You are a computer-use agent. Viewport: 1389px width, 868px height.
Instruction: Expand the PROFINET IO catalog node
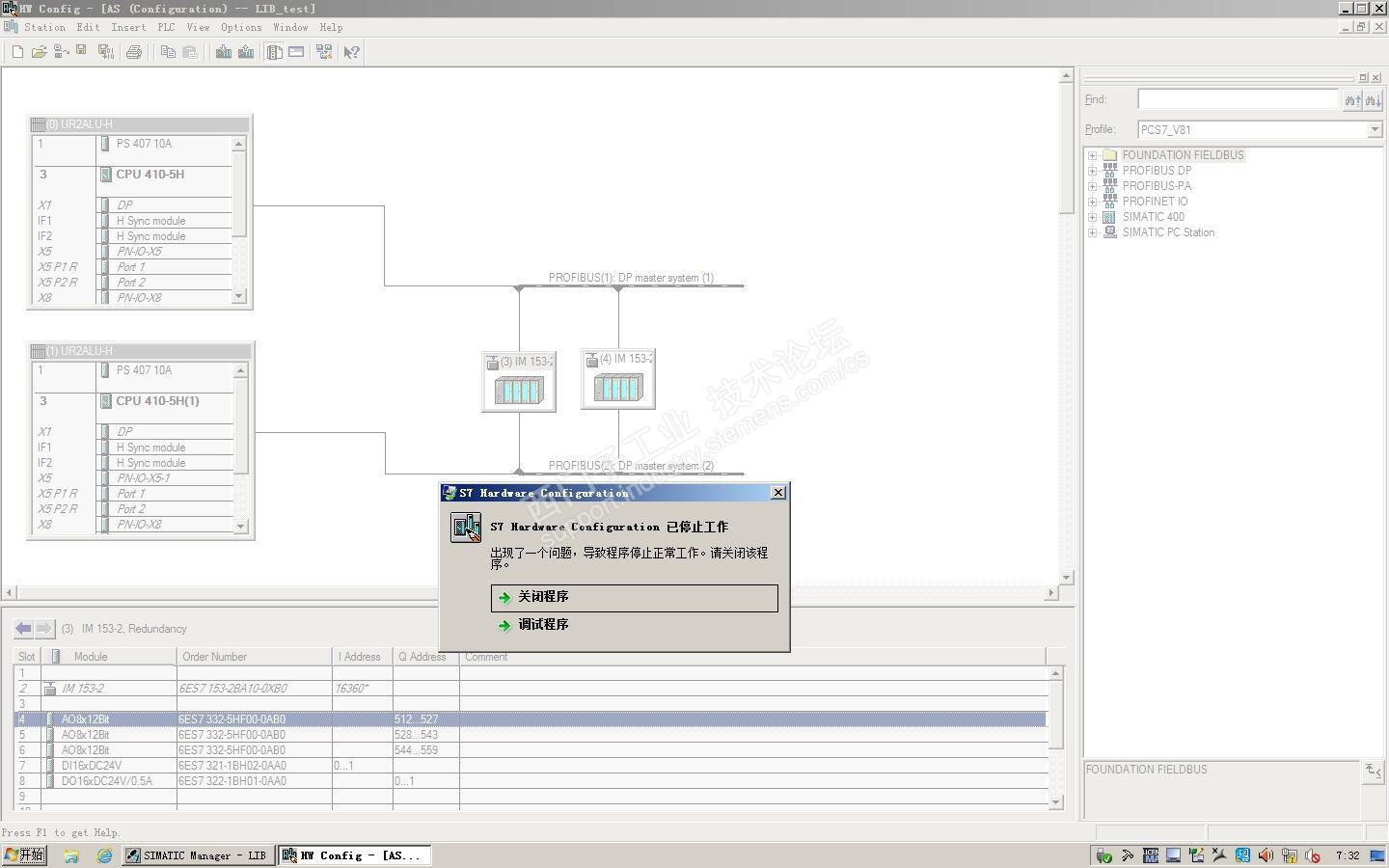[1092, 202]
